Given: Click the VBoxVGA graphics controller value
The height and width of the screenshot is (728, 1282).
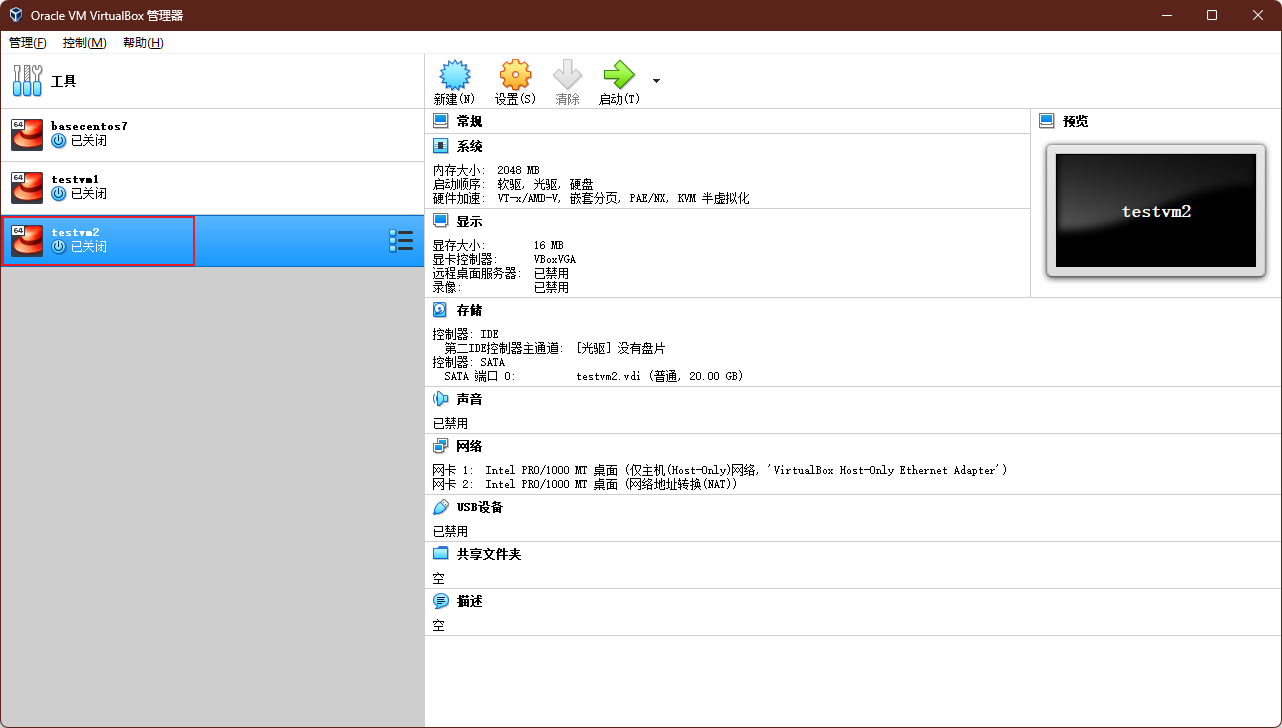Looking at the screenshot, I should tap(554, 259).
